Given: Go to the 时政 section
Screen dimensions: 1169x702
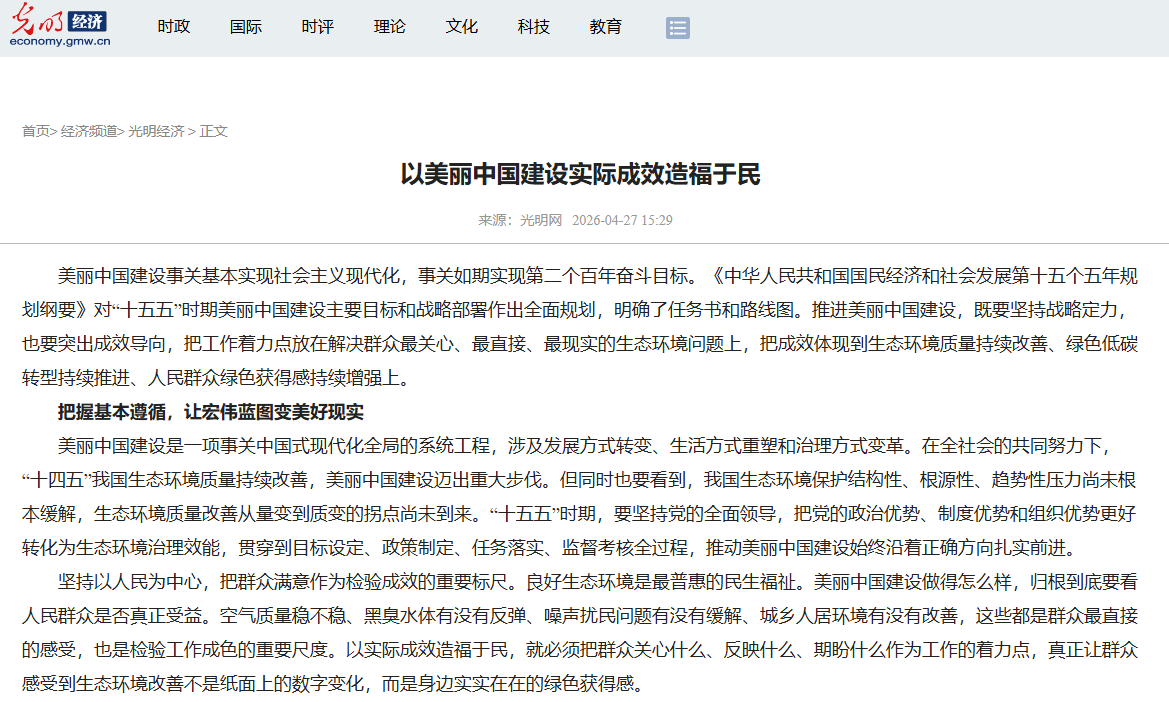Looking at the screenshot, I should [x=174, y=27].
